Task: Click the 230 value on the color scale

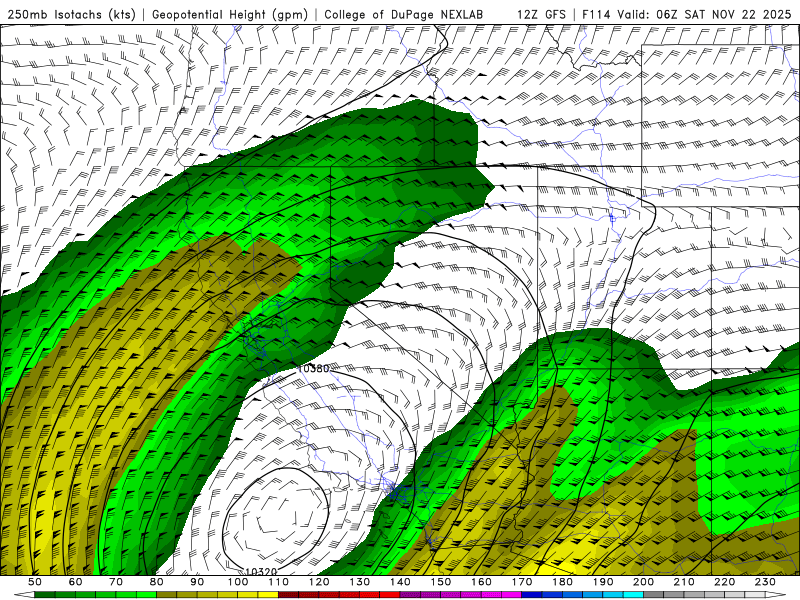Action: point(765,582)
